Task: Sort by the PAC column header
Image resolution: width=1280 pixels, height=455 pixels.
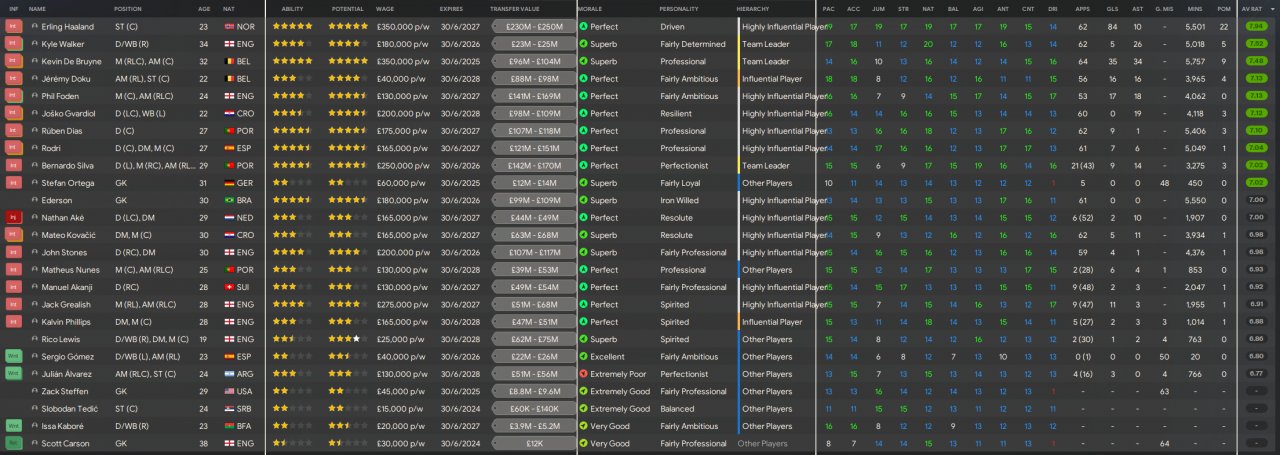Action: [x=828, y=8]
